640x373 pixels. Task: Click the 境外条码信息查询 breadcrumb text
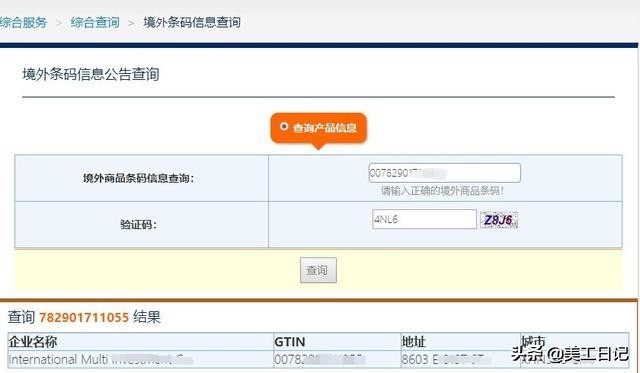[192, 22]
